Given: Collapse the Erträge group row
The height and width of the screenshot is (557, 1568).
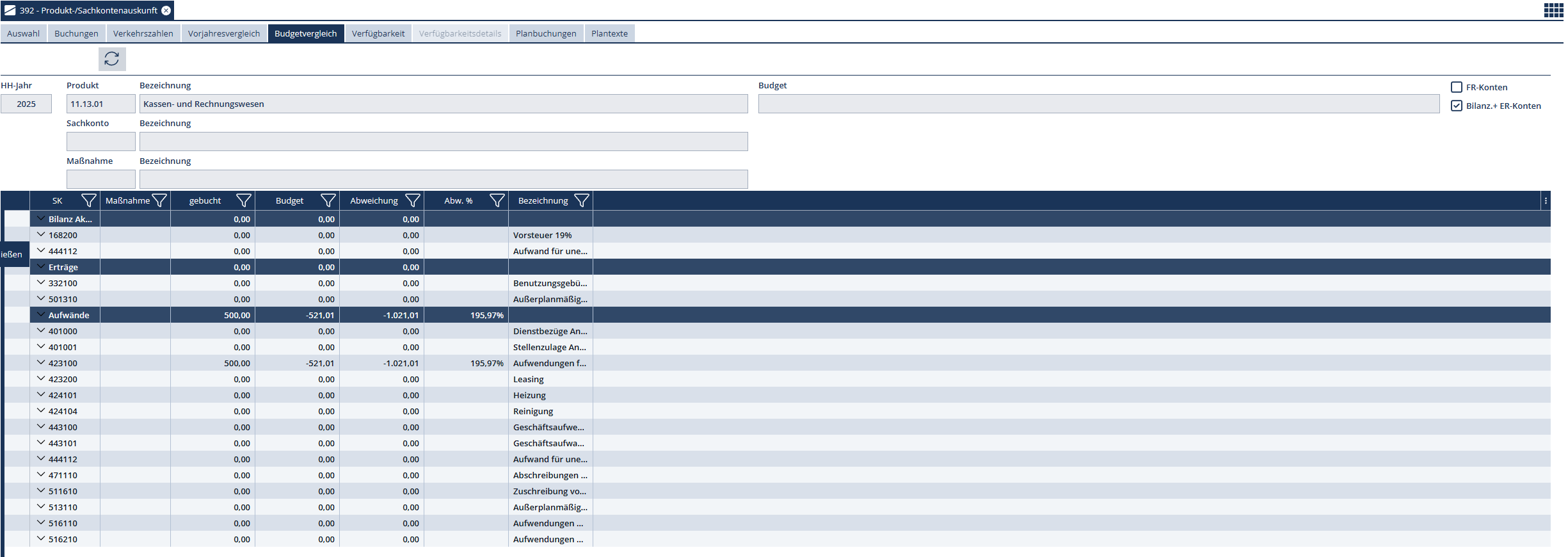Looking at the screenshot, I should (41, 266).
